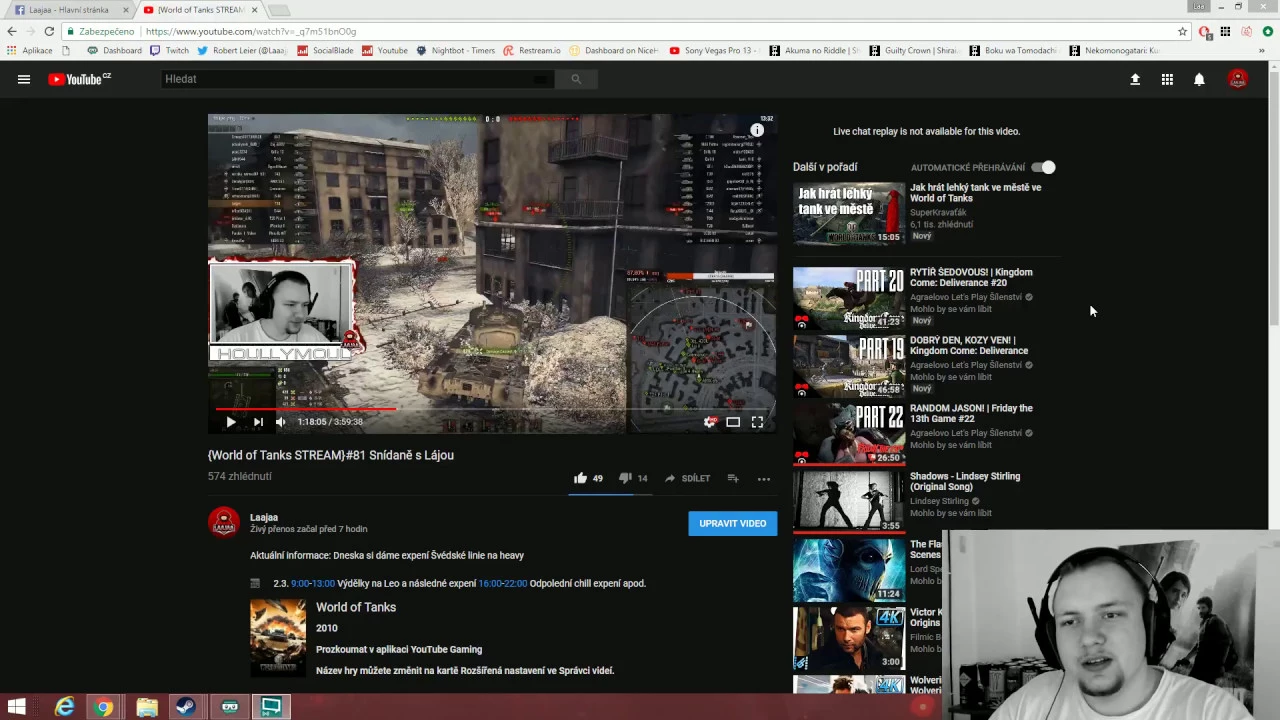Image resolution: width=1280 pixels, height=720 pixels.
Task: Open the YouTube apps grid
Action: 1167,79
